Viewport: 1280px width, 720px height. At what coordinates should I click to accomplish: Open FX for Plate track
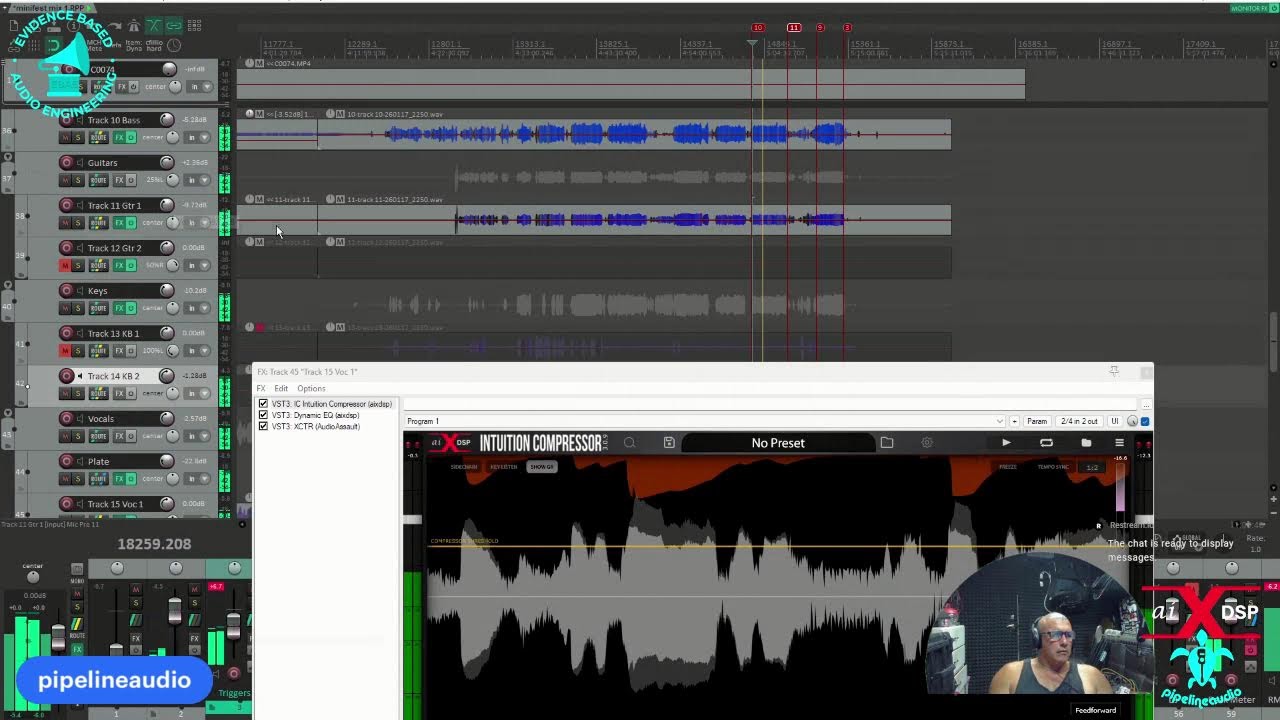119,478
